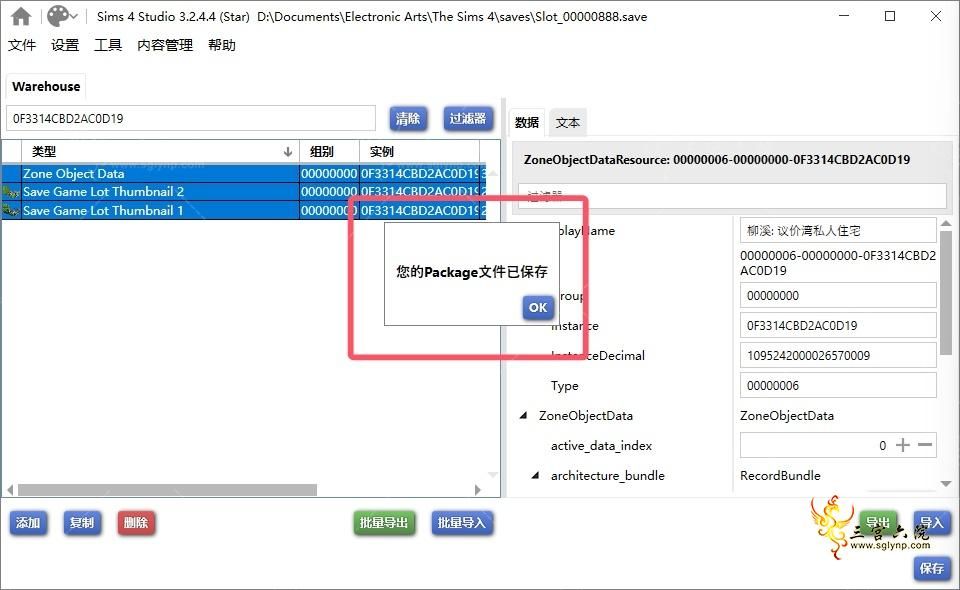Click the resource key text ending AC0D19

coord(838,263)
